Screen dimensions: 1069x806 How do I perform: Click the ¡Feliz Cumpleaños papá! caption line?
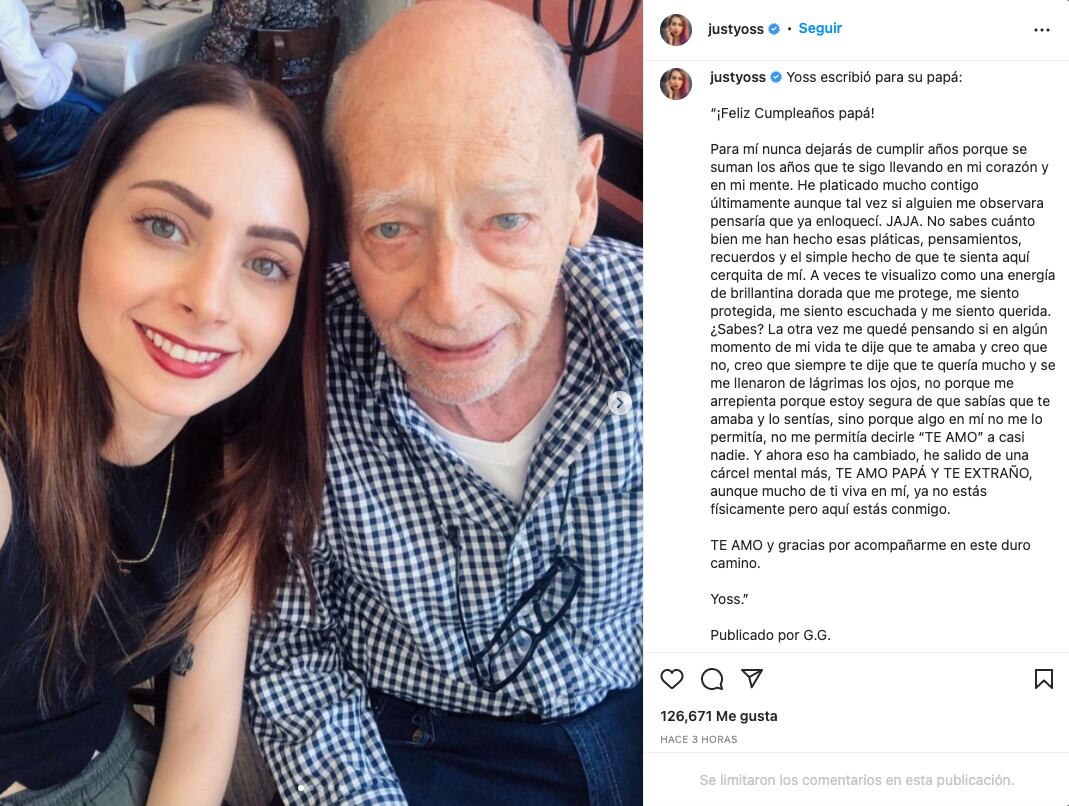(x=792, y=113)
